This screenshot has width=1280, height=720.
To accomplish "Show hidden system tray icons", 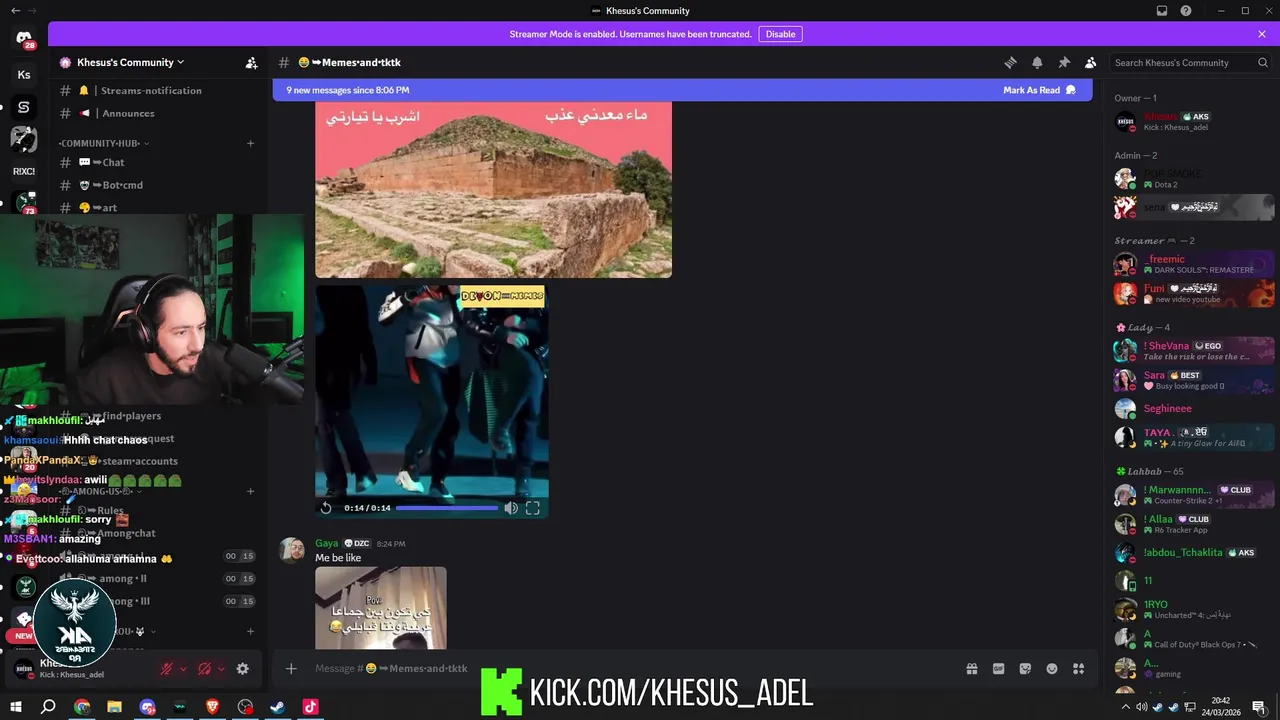I will [1126, 707].
